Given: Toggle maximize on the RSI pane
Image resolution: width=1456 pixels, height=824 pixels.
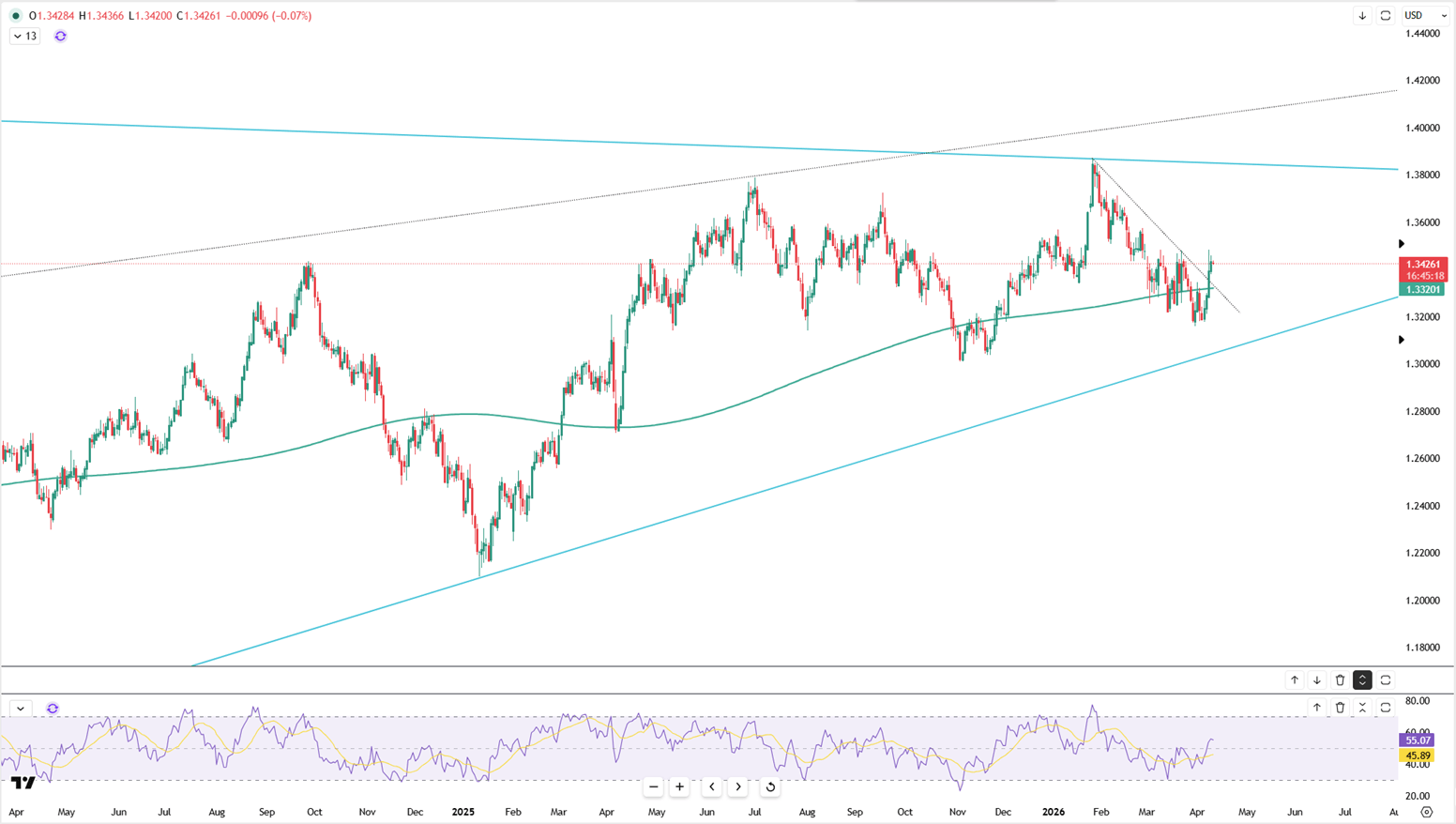Looking at the screenshot, I should pyautogui.click(x=1386, y=708).
